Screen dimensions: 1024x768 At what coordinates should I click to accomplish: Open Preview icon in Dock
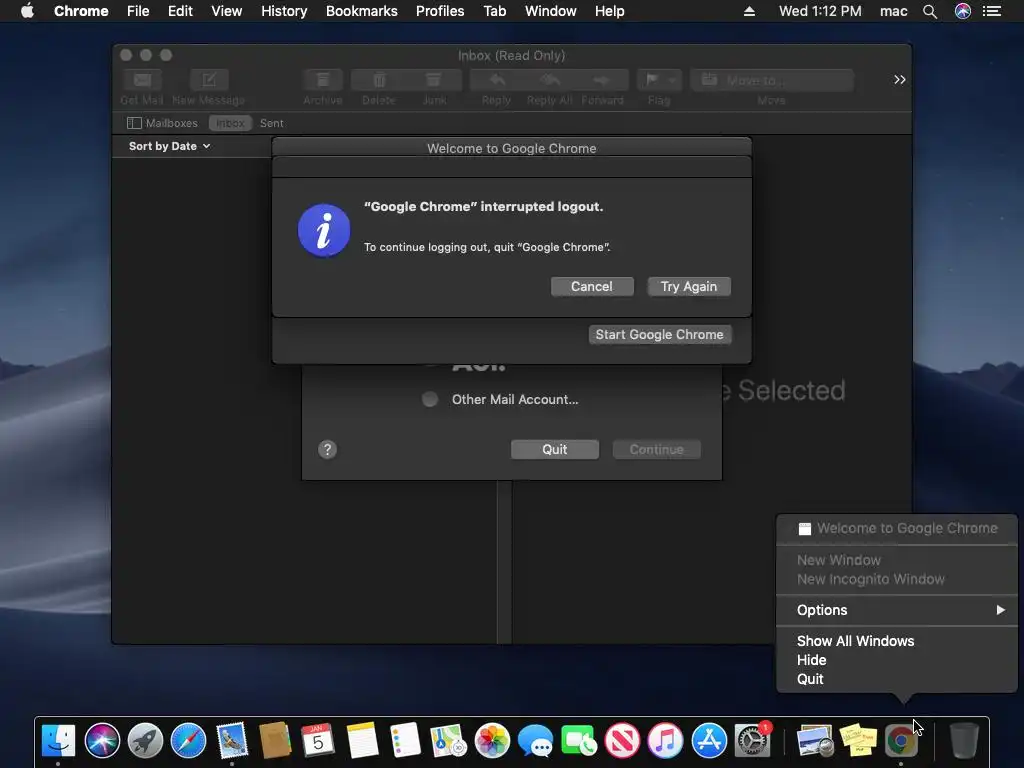pyautogui.click(x=814, y=741)
